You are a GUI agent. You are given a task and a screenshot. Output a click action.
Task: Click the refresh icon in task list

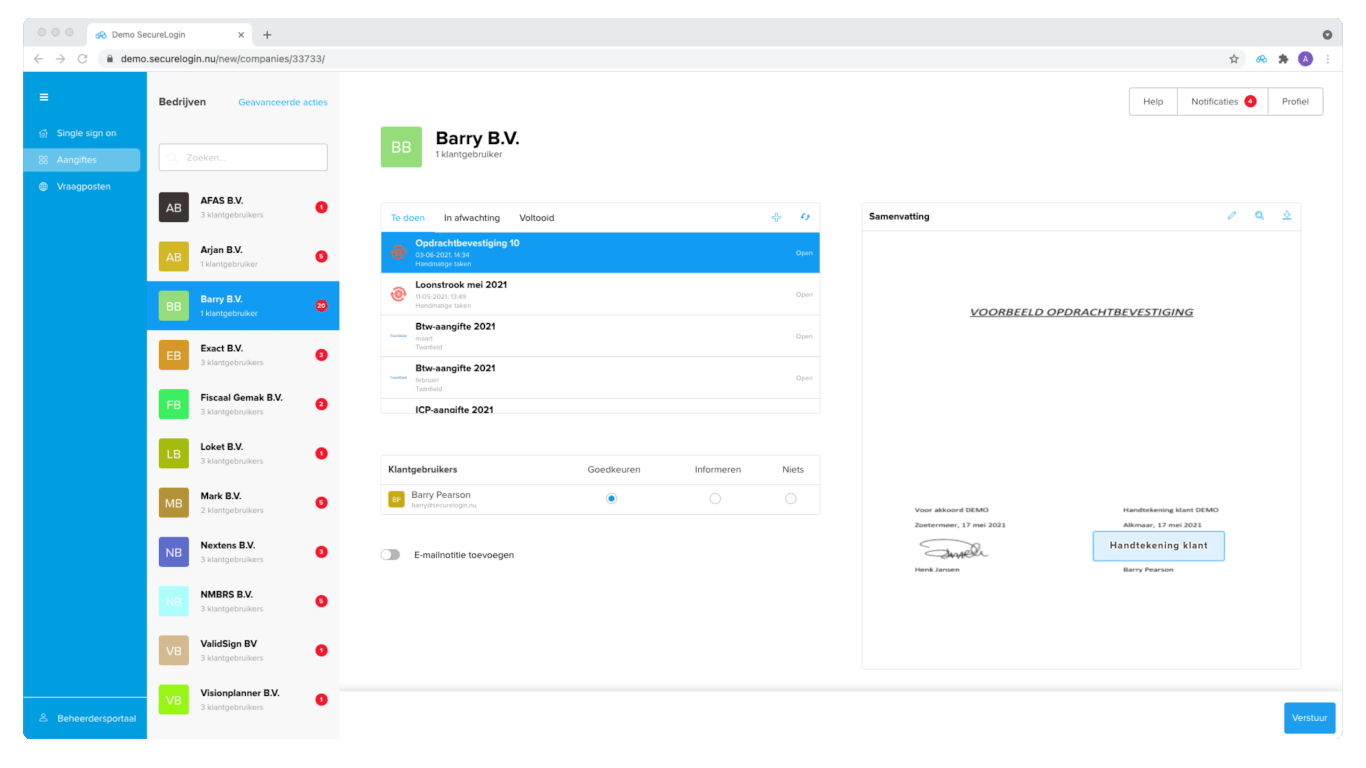tap(804, 217)
